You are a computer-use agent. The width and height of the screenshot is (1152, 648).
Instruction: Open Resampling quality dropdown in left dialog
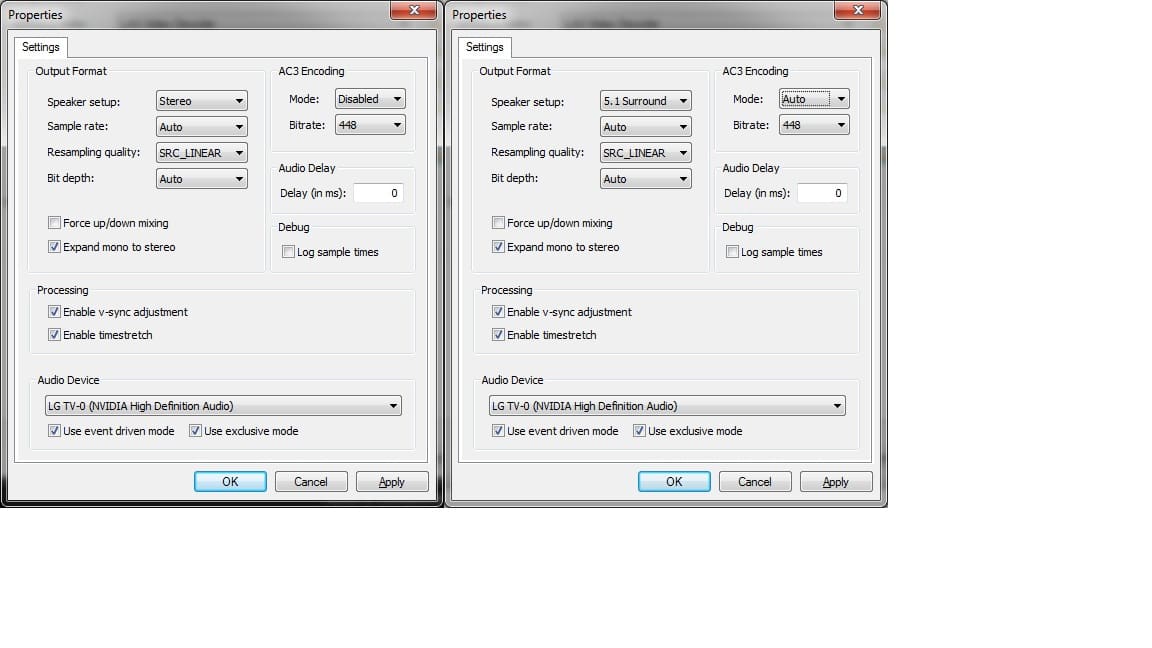[x=202, y=153]
